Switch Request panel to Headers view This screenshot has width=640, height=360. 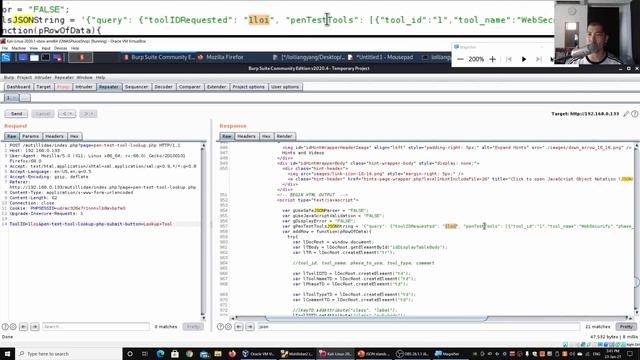tap(54, 136)
